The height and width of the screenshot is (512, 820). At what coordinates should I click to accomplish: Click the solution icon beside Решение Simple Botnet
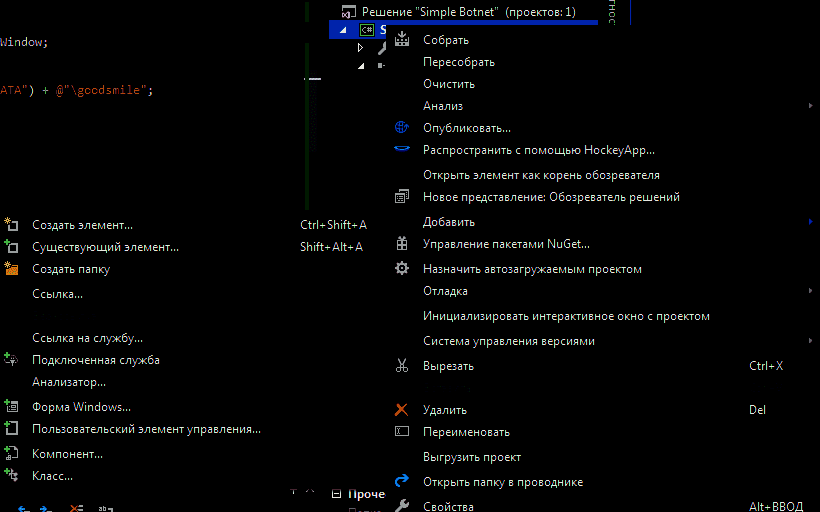point(348,12)
